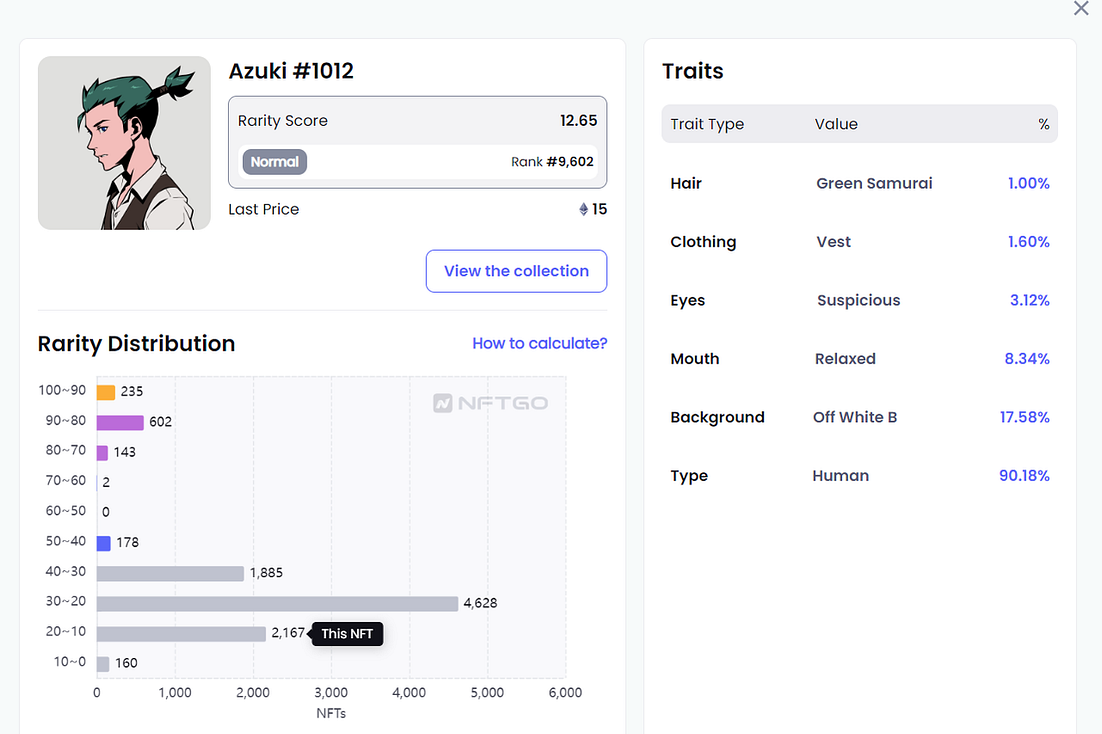Click the Type trait type label

(689, 476)
